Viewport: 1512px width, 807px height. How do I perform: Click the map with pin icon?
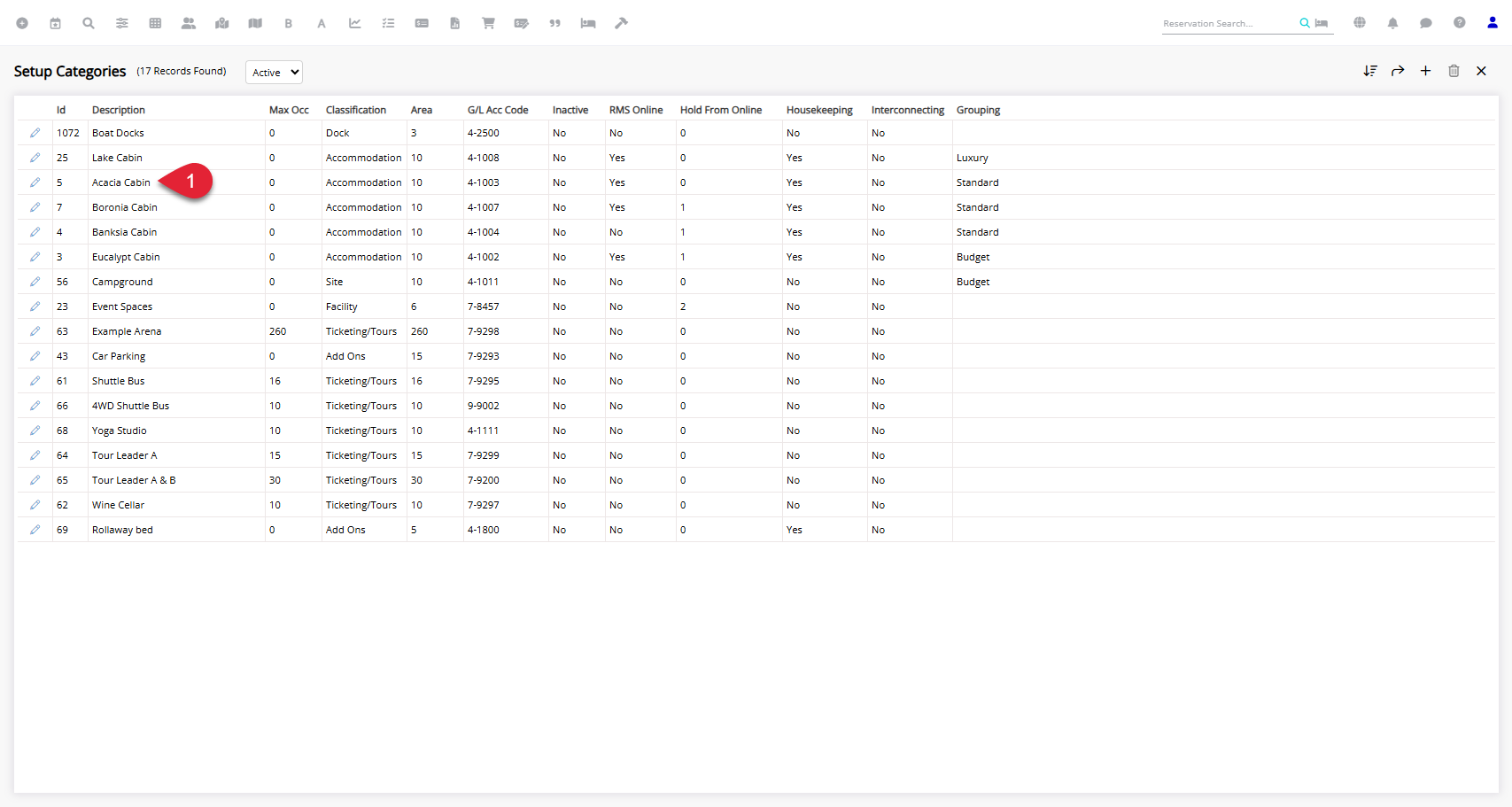221,23
